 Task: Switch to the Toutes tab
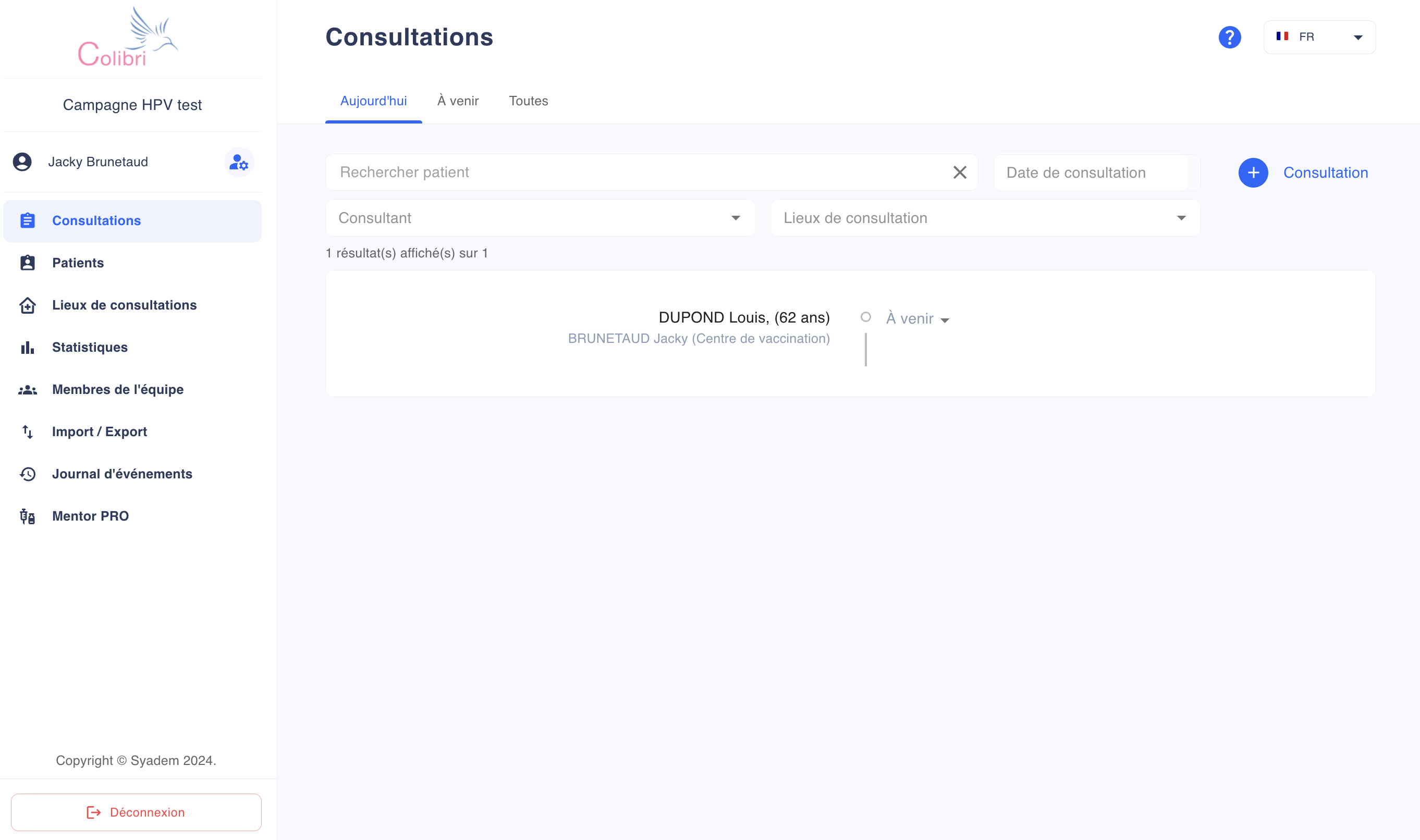(528, 101)
